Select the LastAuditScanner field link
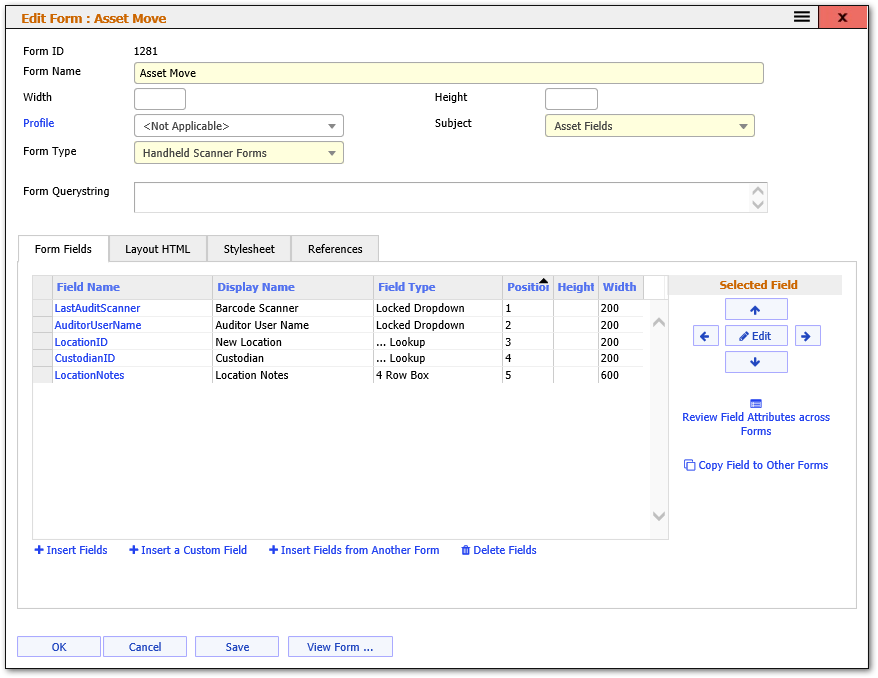This screenshot has width=878, height=678. 97,308
